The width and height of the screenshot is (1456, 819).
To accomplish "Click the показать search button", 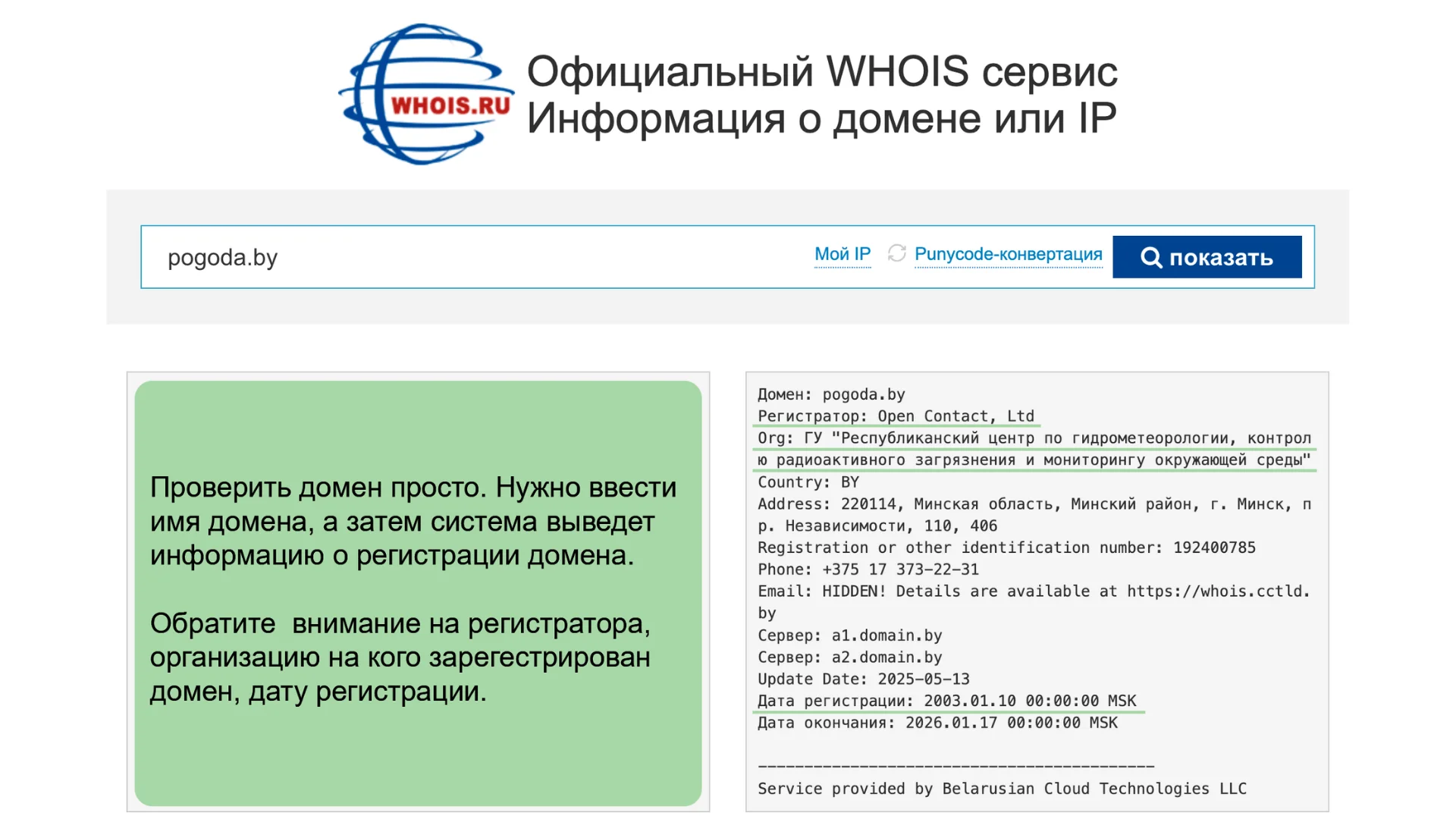I will pos(1207,257).
